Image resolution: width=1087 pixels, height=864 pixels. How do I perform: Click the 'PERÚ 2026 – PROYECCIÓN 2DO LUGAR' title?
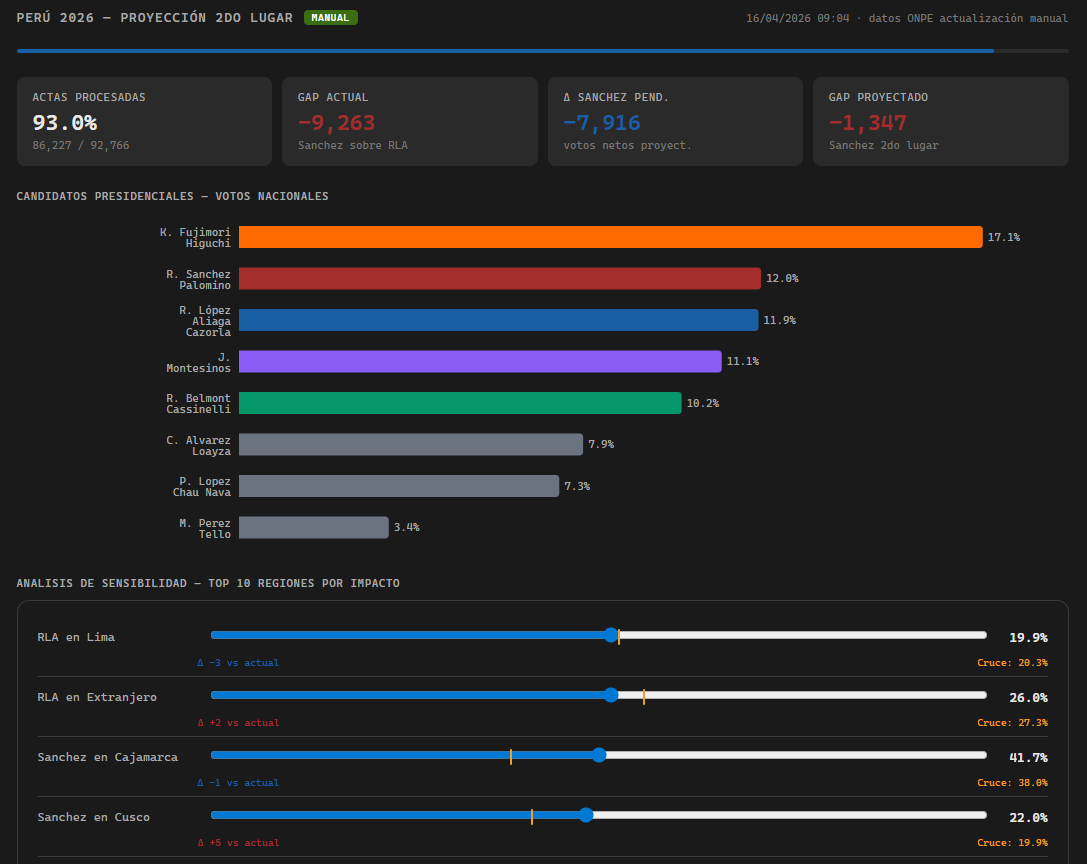click(x=155, y=17)
